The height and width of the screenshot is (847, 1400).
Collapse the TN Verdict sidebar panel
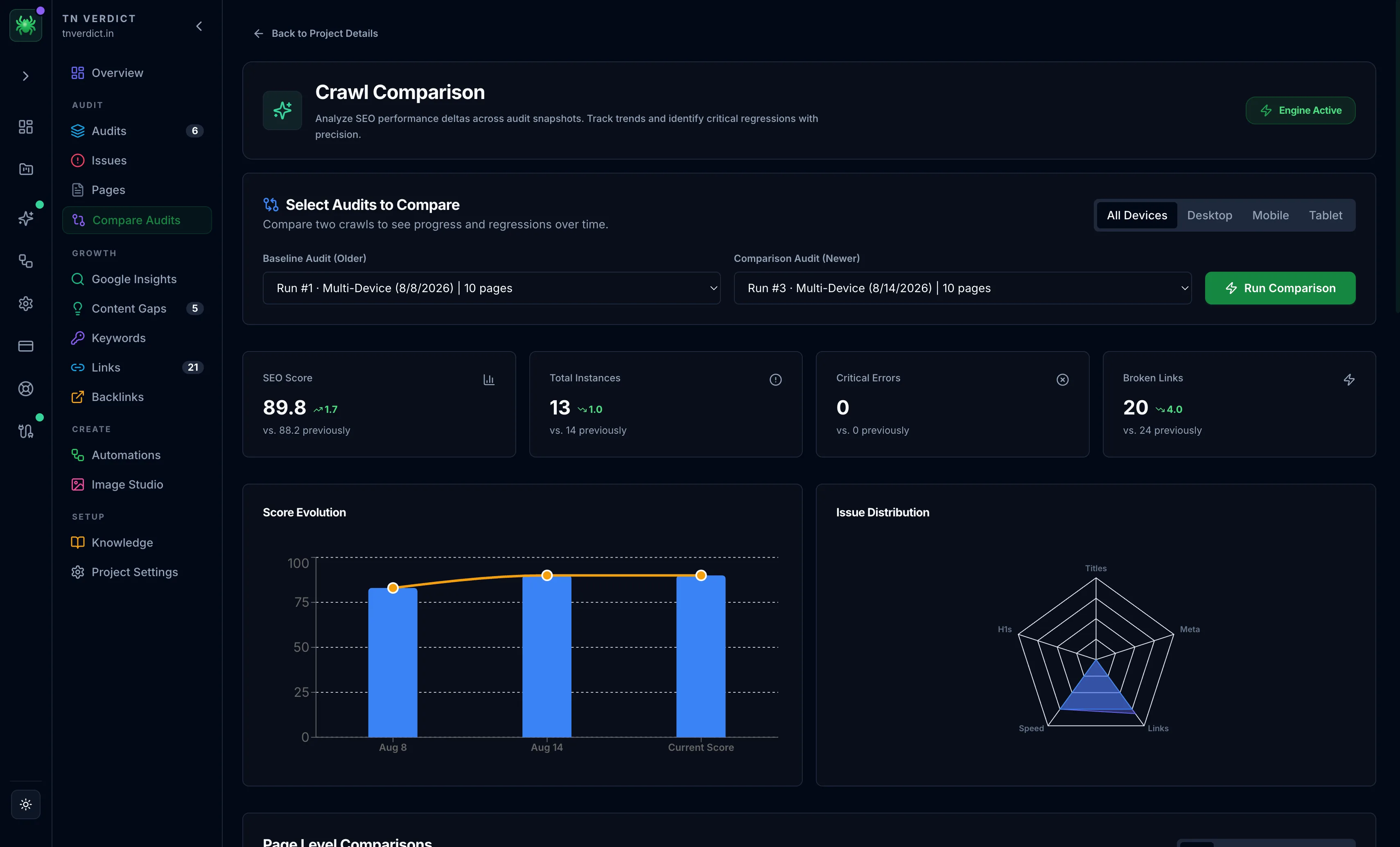click(x=199, y=26)
